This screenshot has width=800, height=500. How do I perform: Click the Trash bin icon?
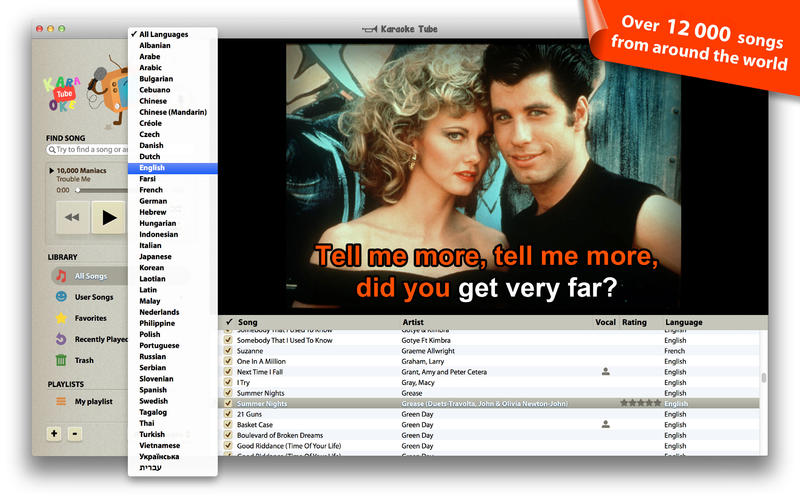pyautogui.click(x=61, y=360)
